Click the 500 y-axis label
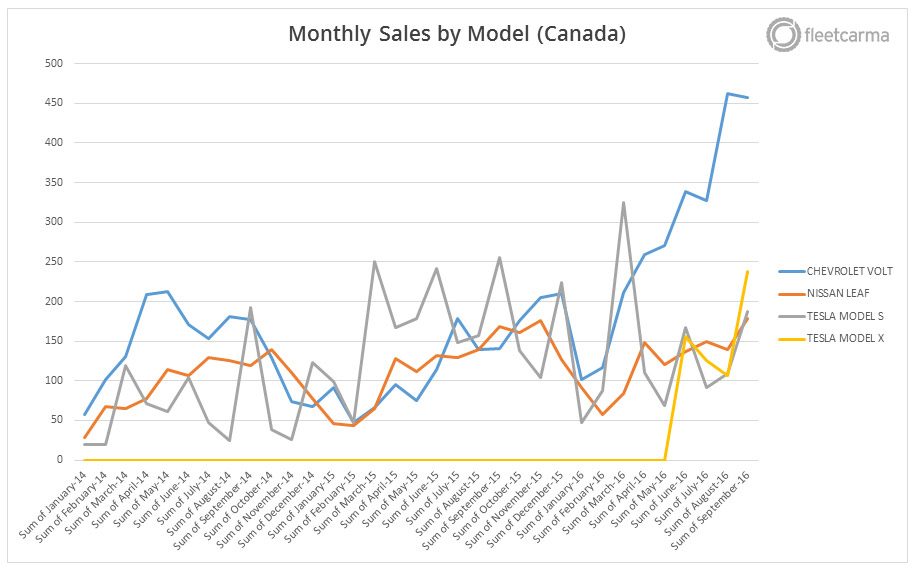915x573 pixels. [x=53, y=63]
